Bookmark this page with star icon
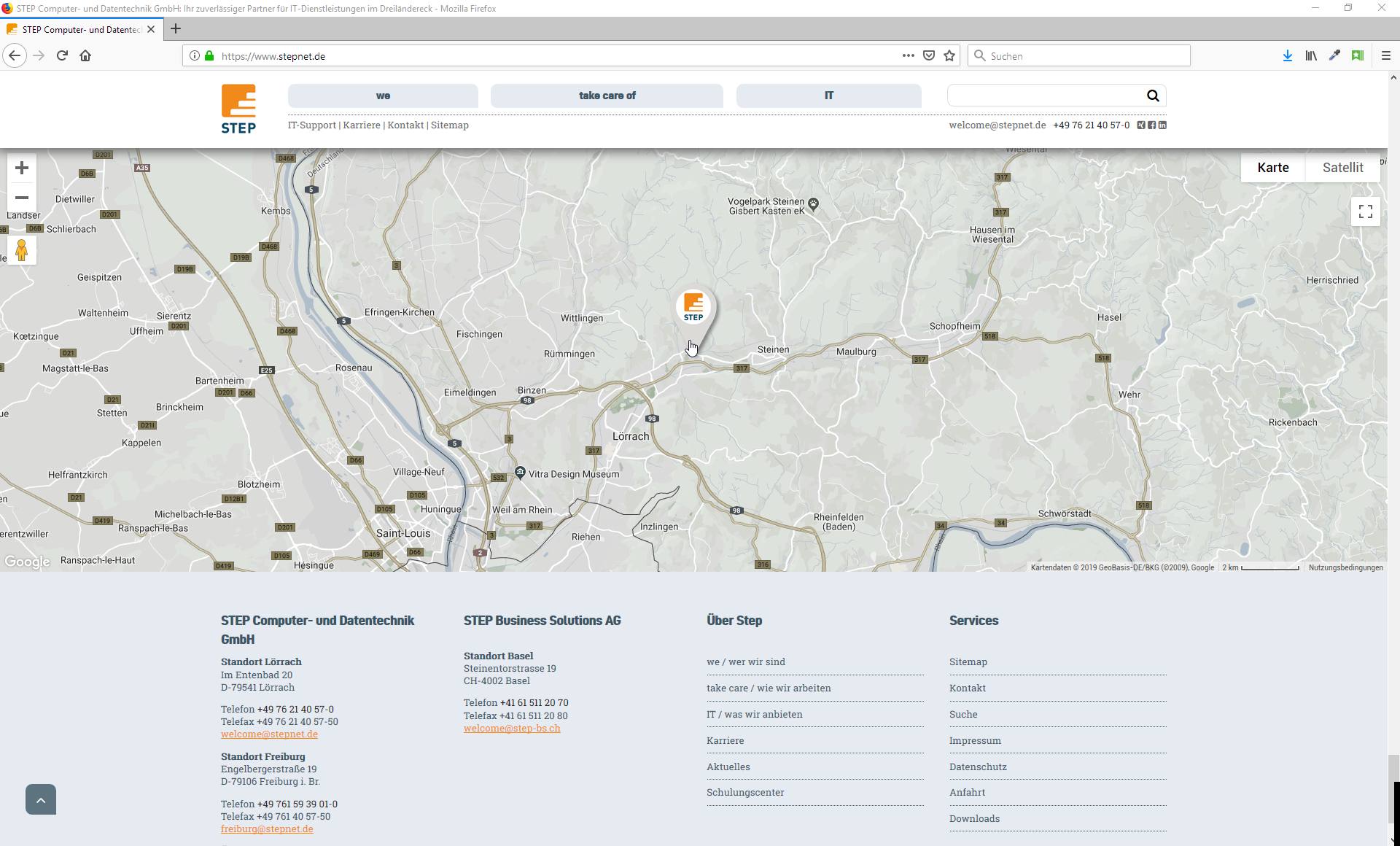 [949, 56]
